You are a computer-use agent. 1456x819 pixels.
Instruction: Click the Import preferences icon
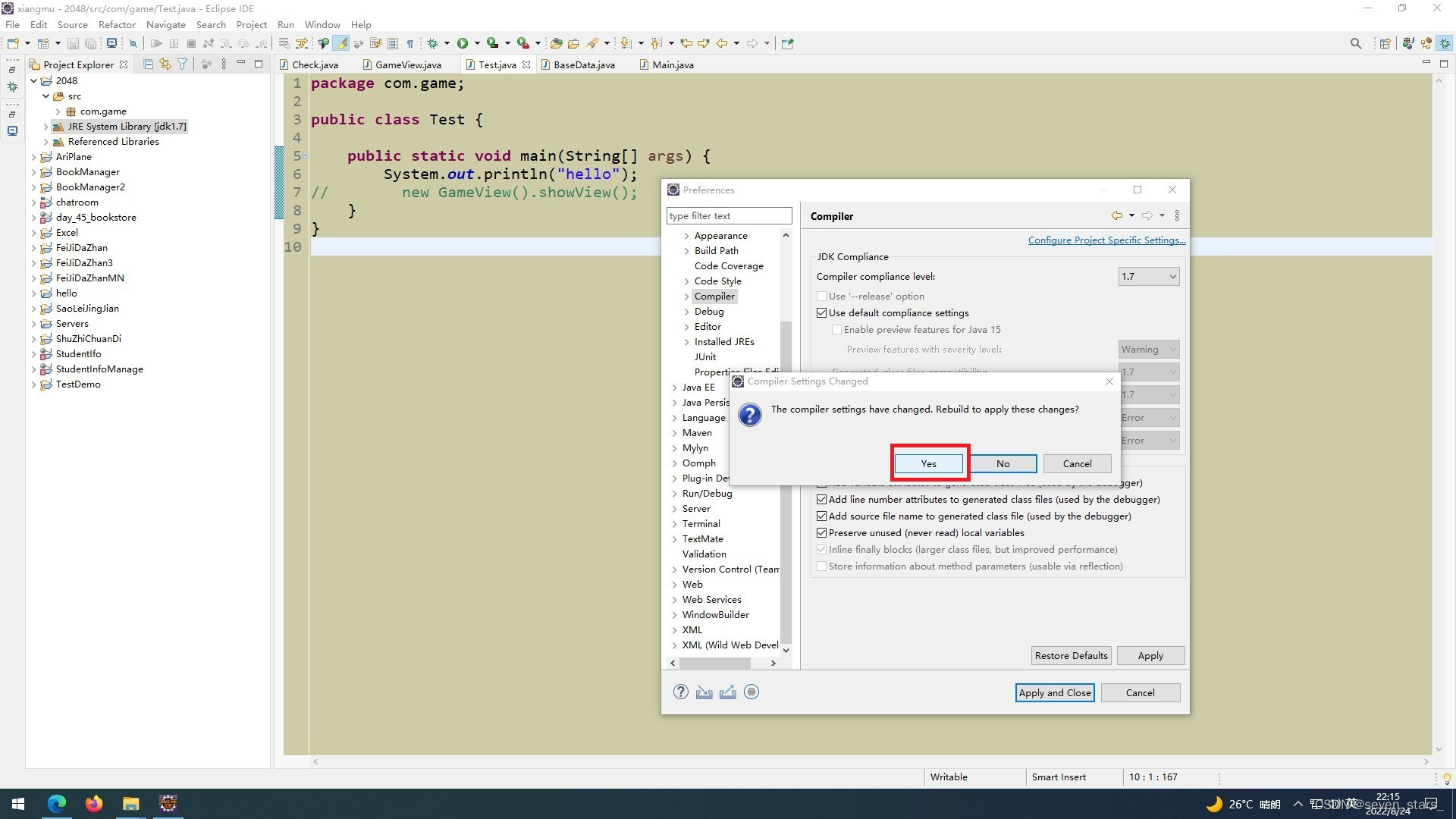point(704,692)
